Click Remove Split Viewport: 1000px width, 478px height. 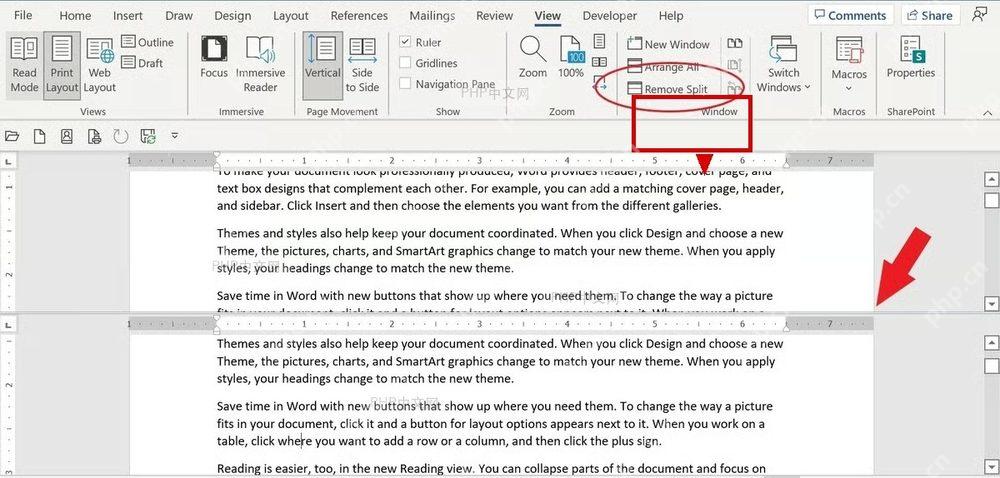(x=668, y=89)
